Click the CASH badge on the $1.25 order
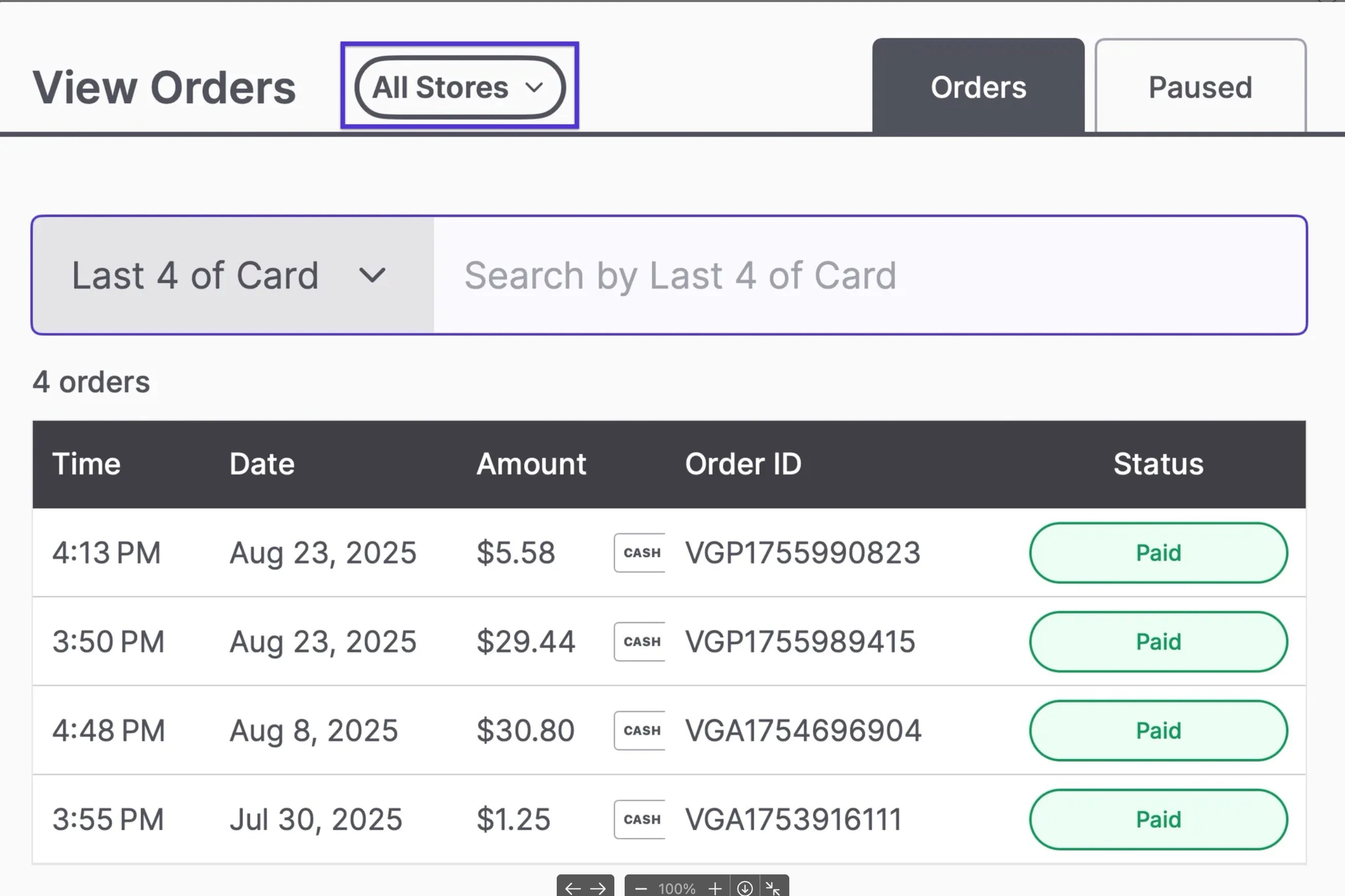1345x896 pixels. (x=639, y=819)
